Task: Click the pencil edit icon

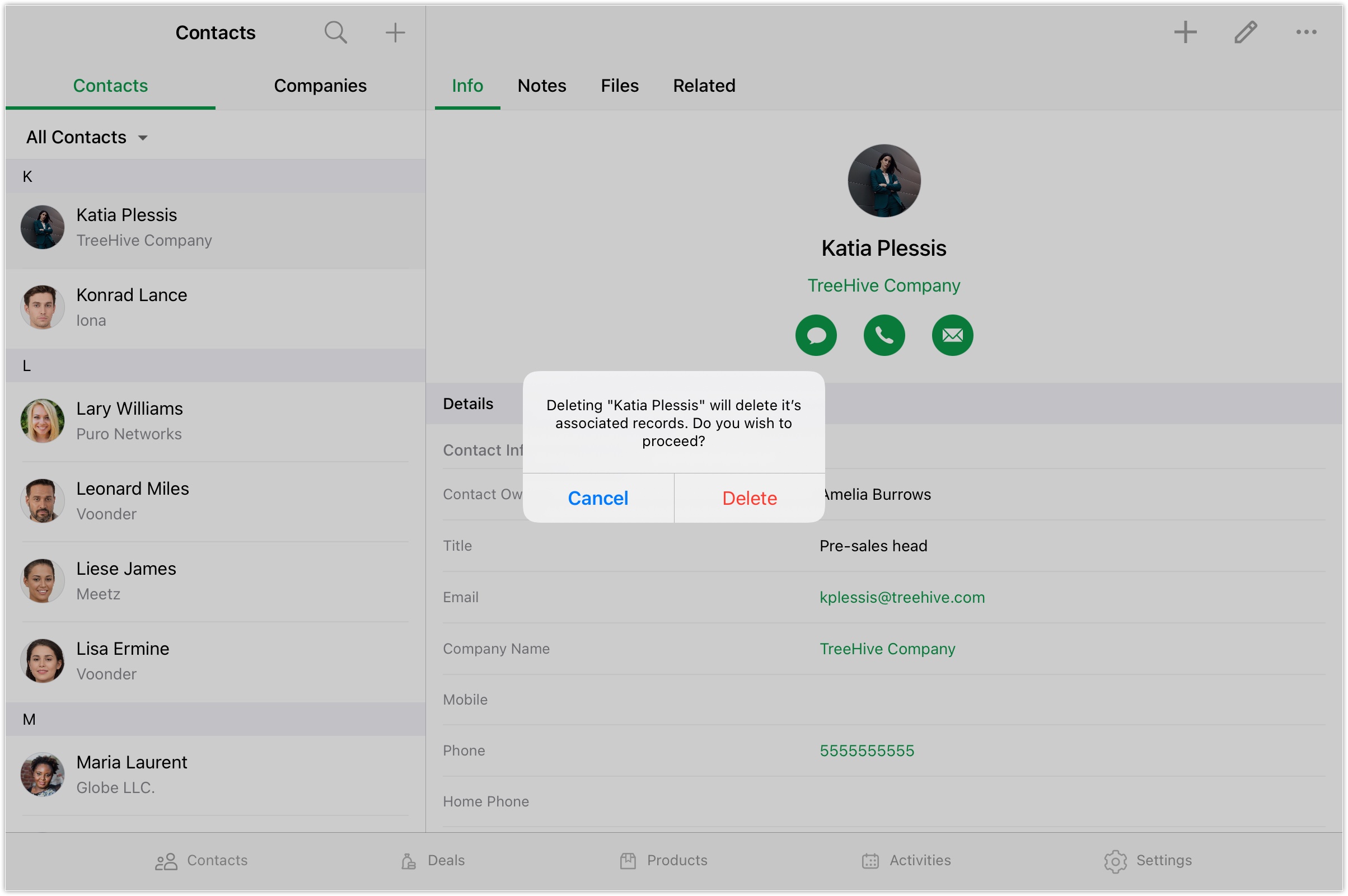Action: click(x=1245, y=32)
